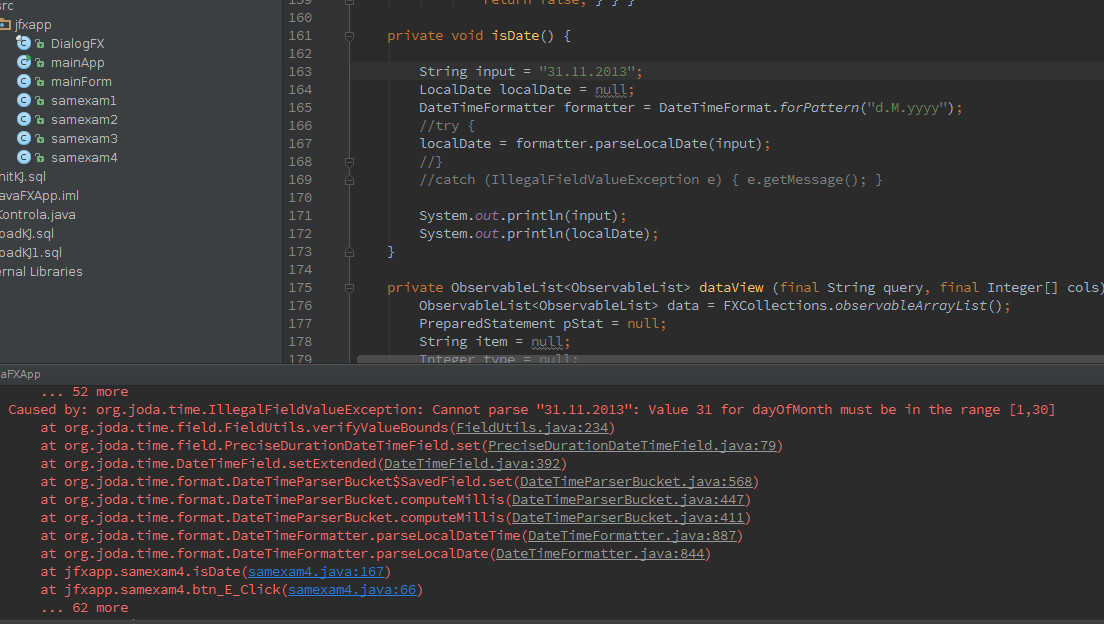This screenshot has height=624, width=1104.
Task: Click the "d.M.yyyy" pattern string
Action: [x=906, y=108]
